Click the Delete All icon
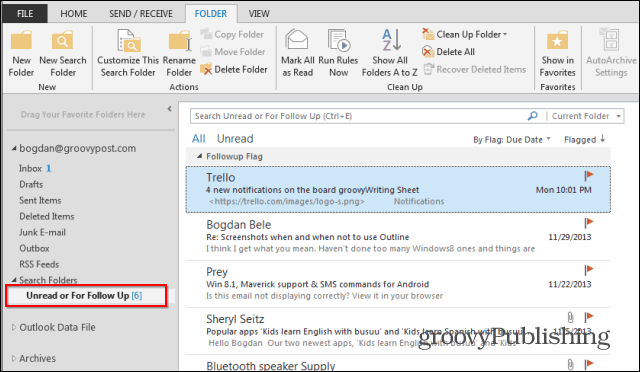This screenshot has width=640, height=372. [x=427, y=52]
